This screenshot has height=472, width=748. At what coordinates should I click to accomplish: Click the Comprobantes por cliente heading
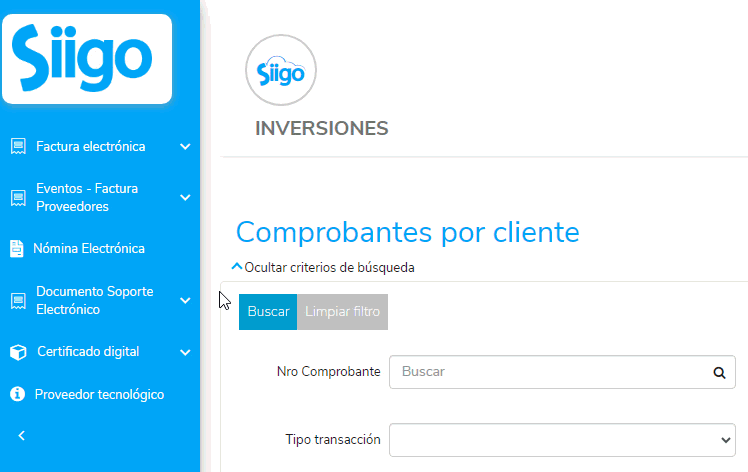point(408,232)
